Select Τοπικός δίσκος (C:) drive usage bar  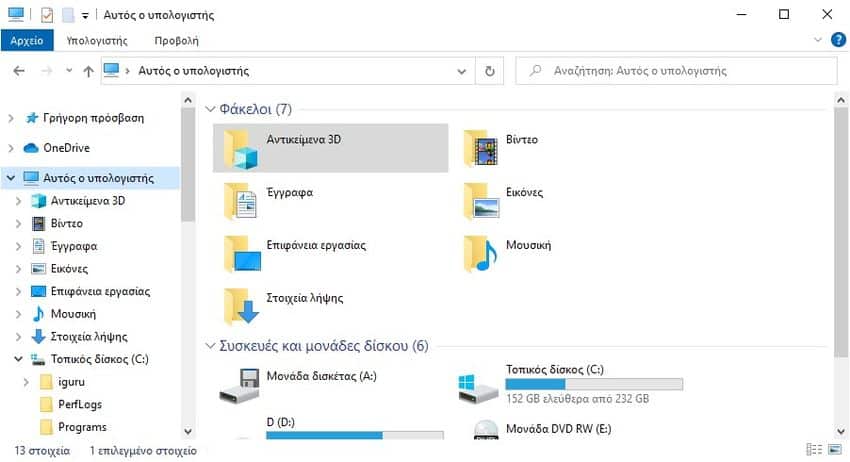pyautogui.click(x=594, y=384)
